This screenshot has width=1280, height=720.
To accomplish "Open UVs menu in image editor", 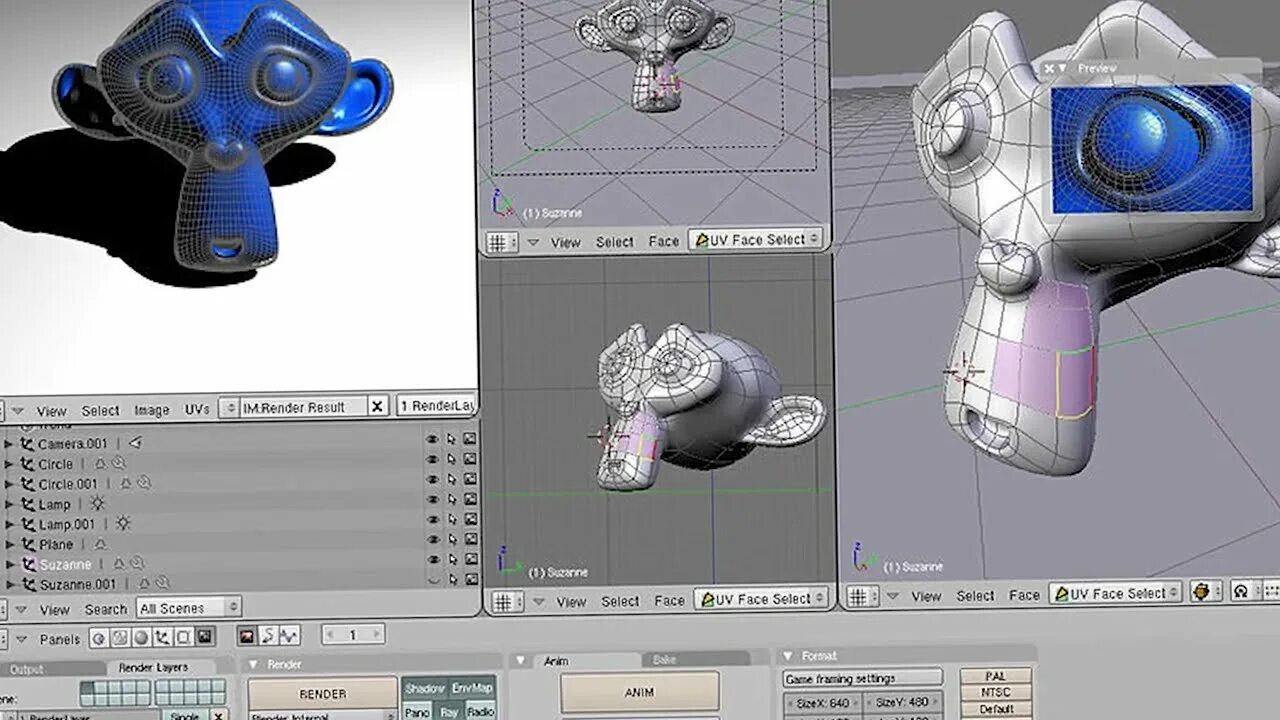I will click(x=197, y=410).
